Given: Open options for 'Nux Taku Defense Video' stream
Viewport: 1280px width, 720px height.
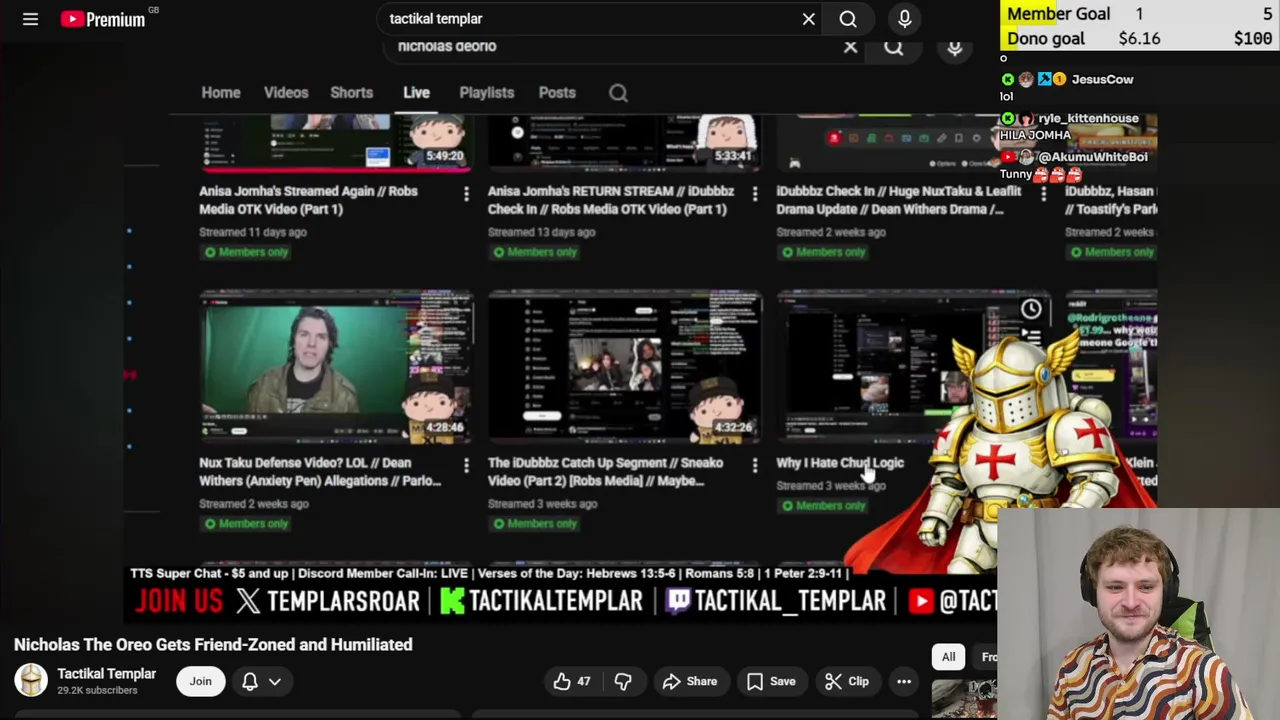Looking at the screenshot, I should [x=466, y=465].
